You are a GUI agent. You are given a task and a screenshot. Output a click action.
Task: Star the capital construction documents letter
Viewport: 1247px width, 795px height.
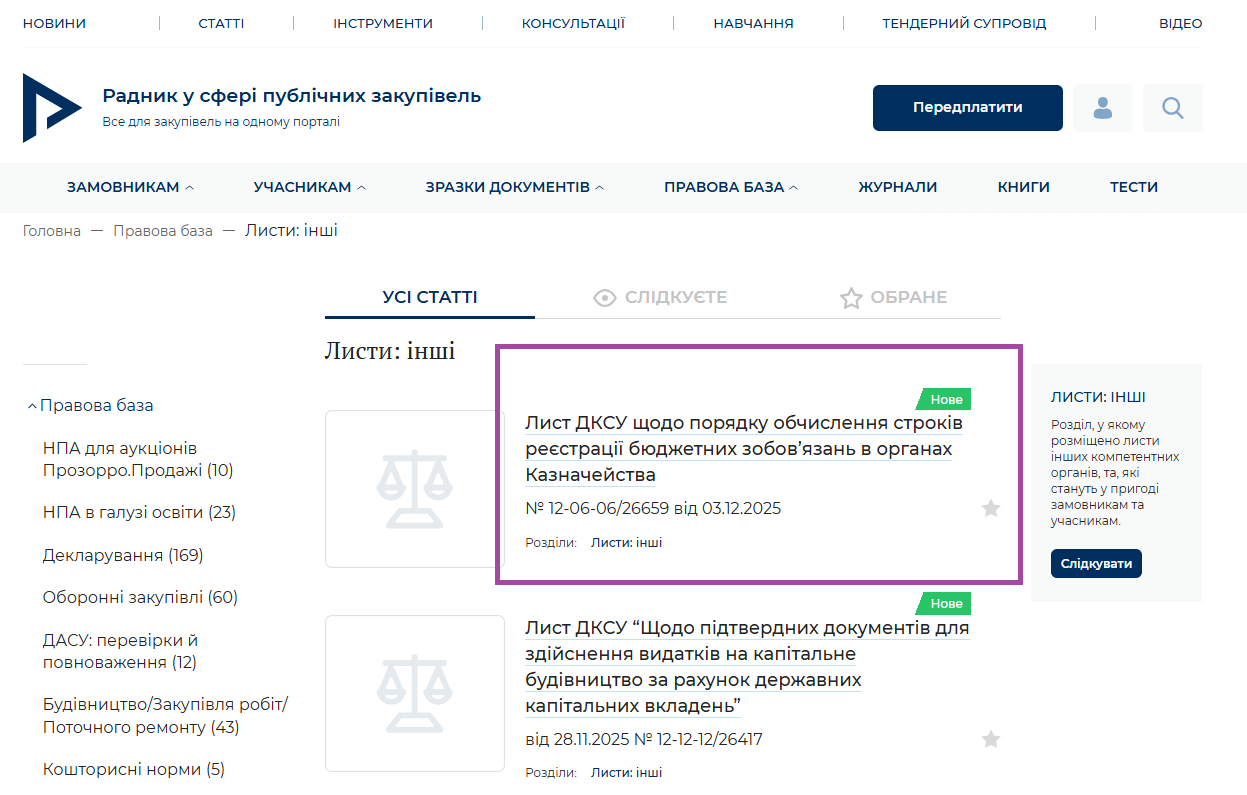click(x=990, y=740)
